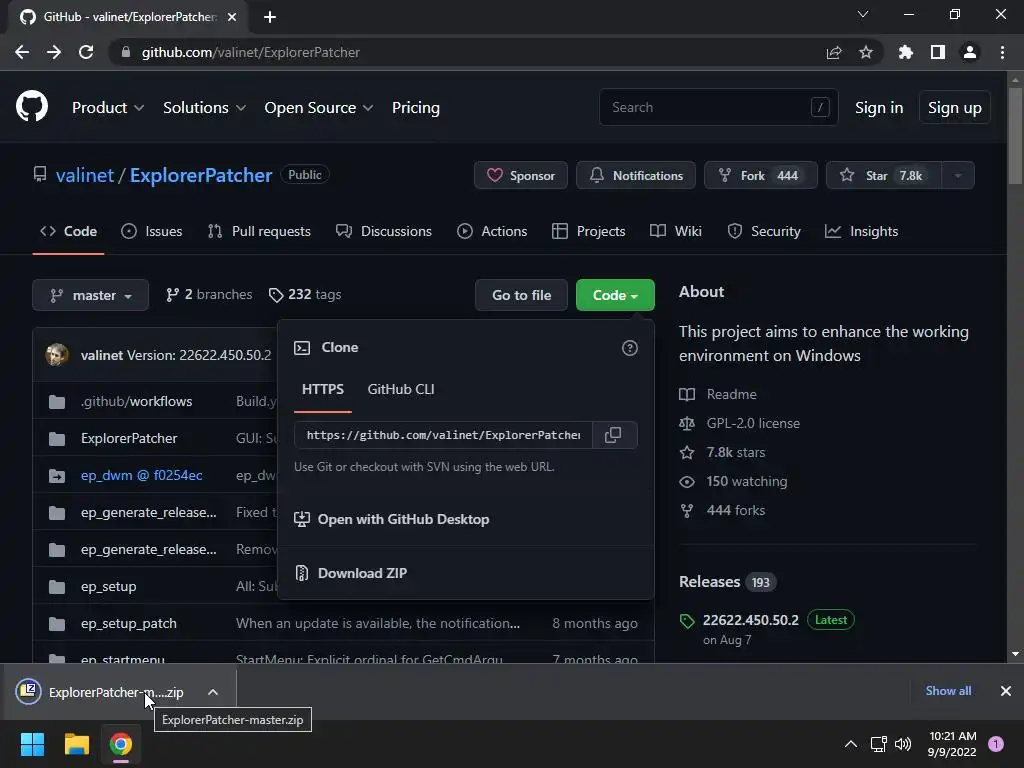Open the new tab plus button
Viewport: 1024px width, 768px height.
[270, 17]
